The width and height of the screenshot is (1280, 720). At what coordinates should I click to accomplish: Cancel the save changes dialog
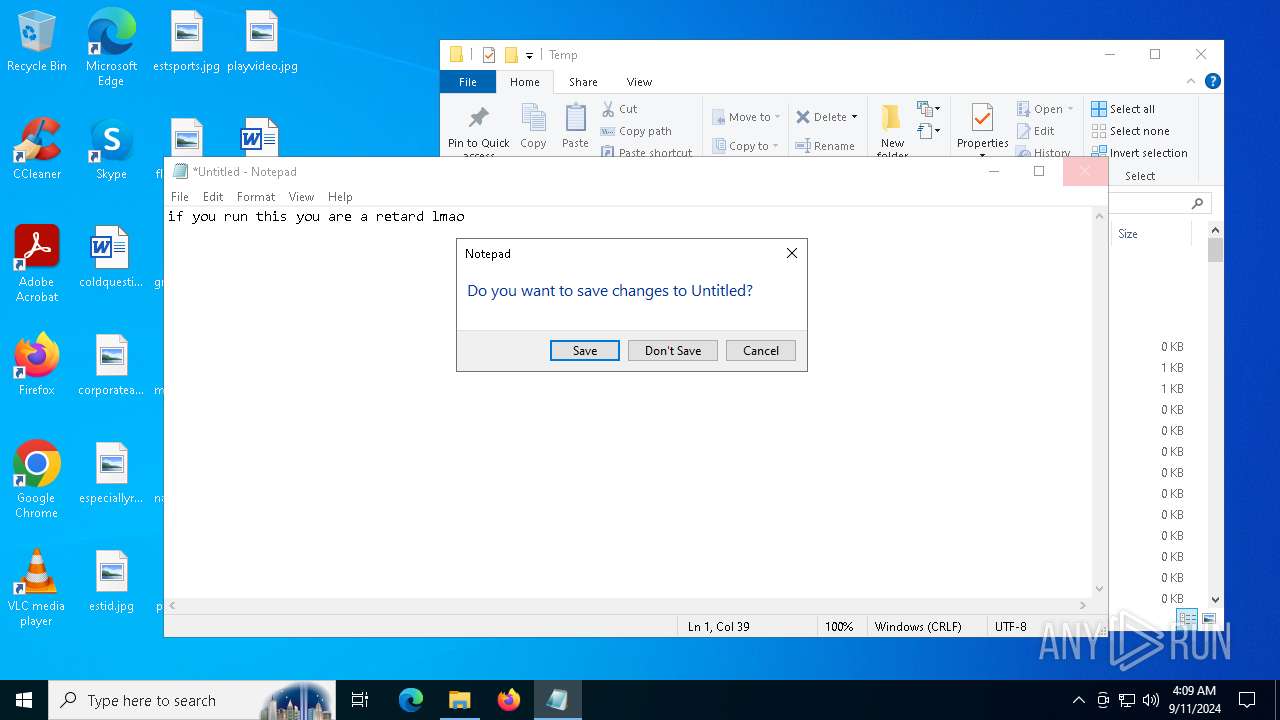click(761, 351)
